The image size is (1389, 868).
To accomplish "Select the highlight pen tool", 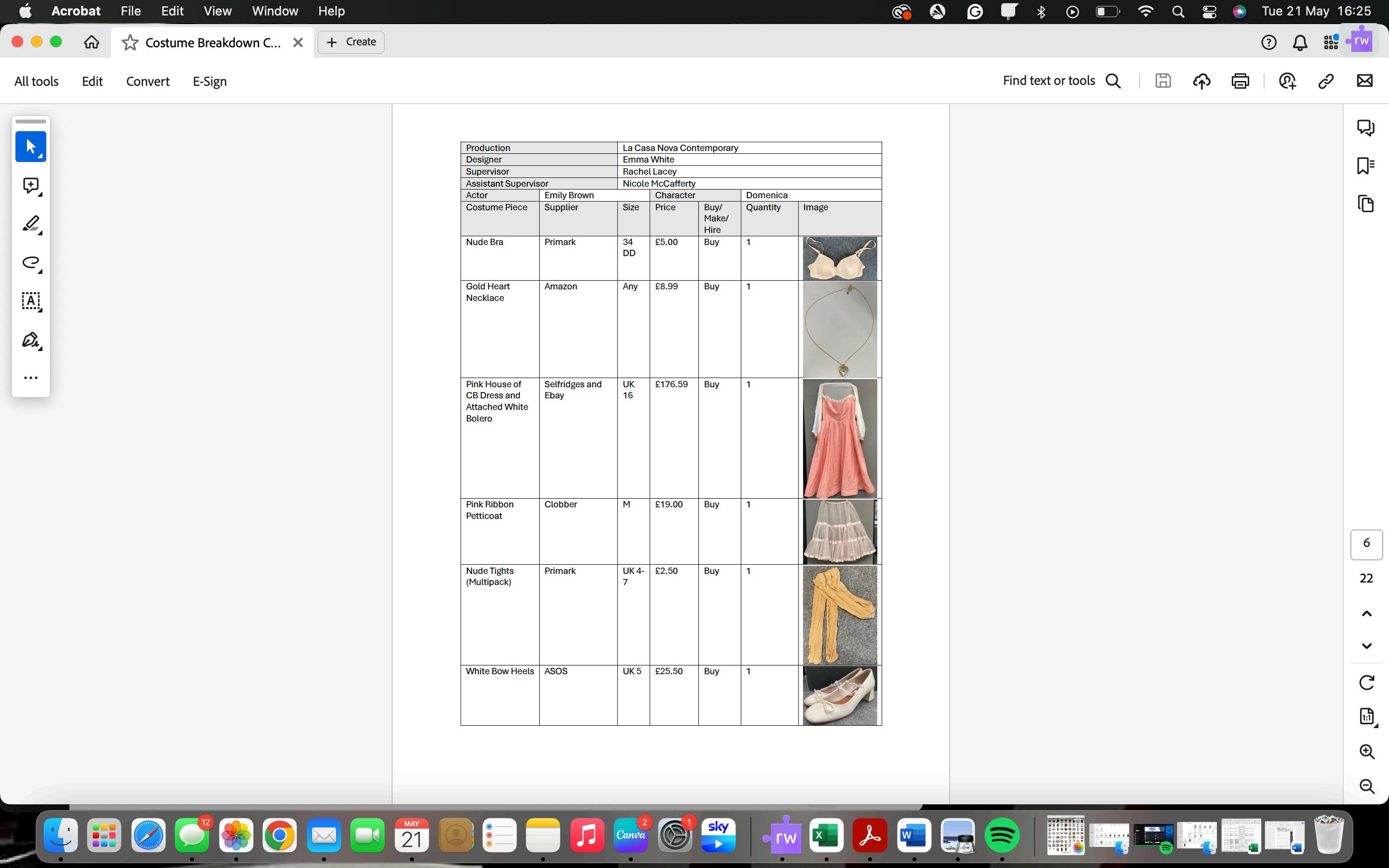I will tap(30, 223).
